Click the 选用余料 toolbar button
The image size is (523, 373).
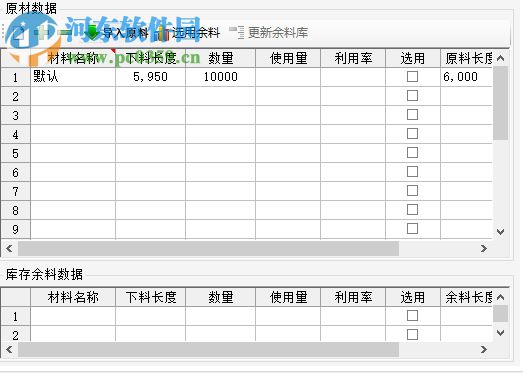point(188,33)
